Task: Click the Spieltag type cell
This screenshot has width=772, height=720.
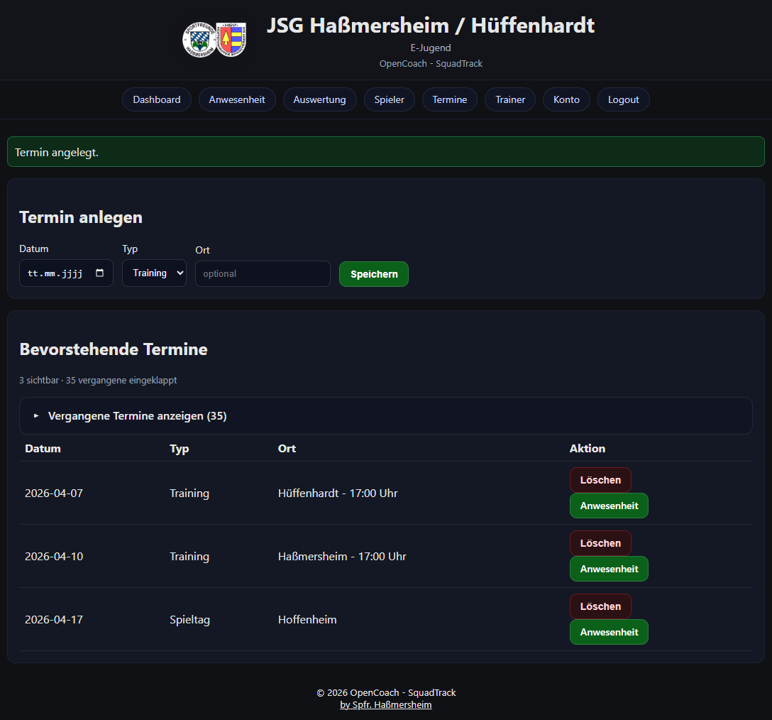Action: click(x=190, y=620)
